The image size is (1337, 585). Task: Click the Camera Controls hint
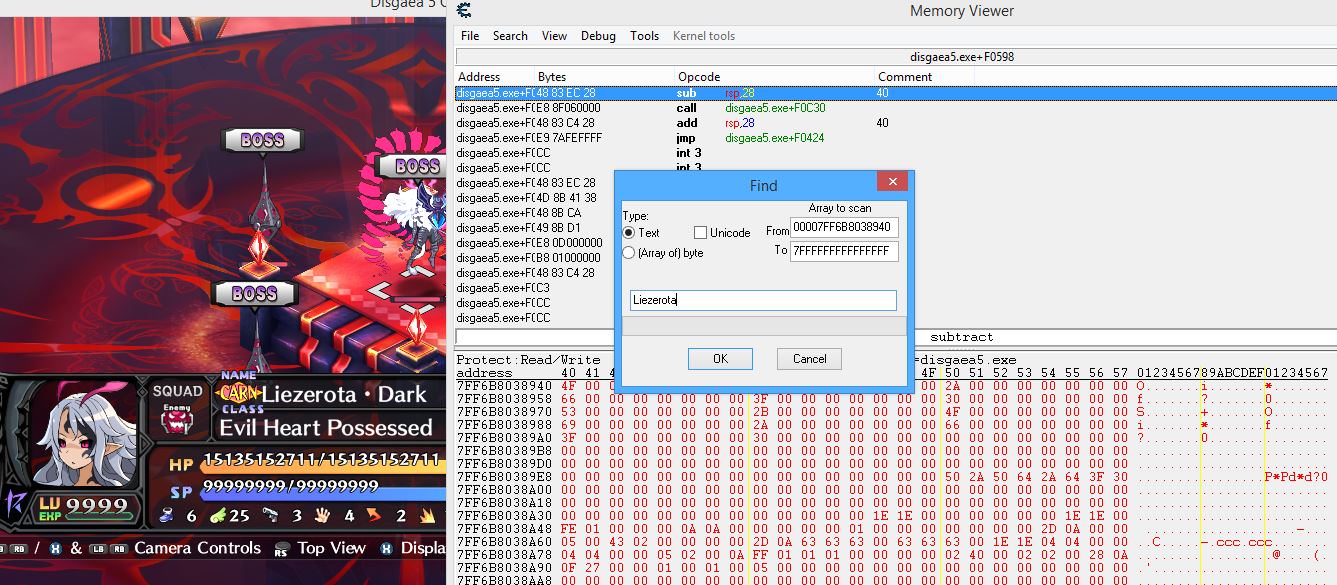197,547
